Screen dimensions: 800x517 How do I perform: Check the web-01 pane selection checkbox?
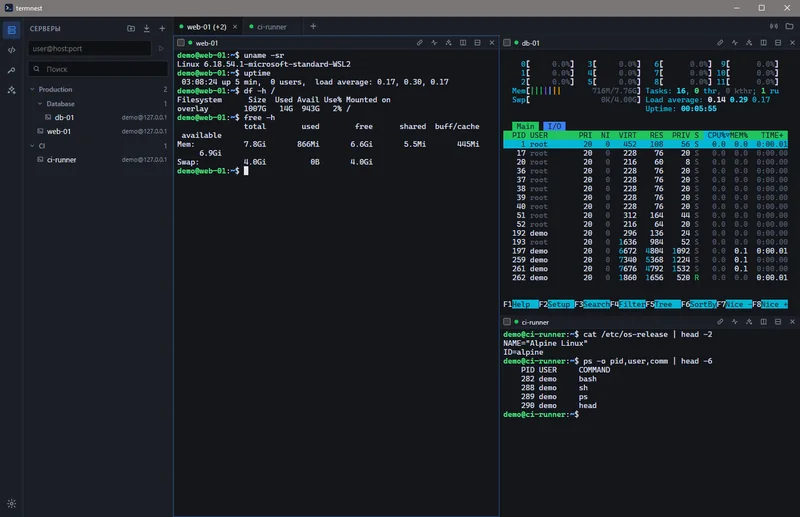click(x=181, y=43)
